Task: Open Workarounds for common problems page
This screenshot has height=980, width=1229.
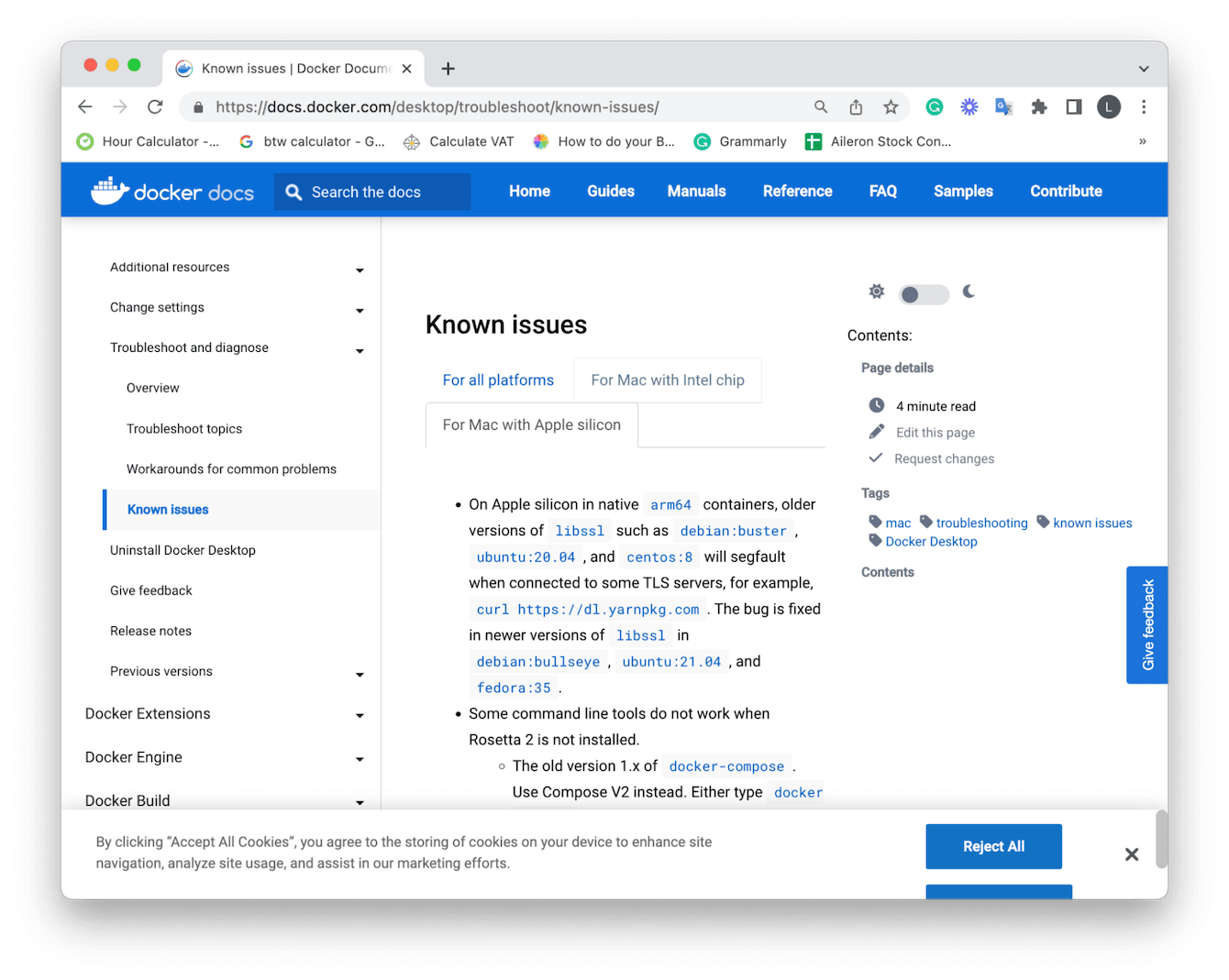Action: [231, 468]
